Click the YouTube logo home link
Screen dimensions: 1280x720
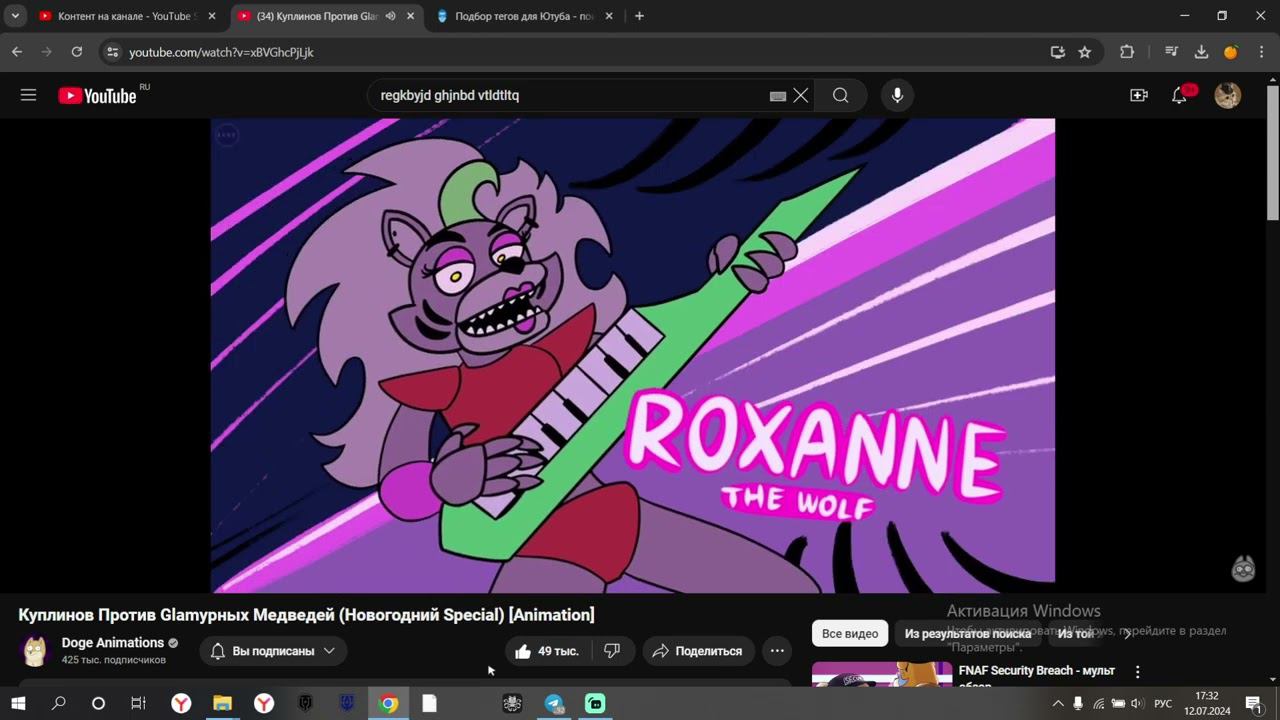click(x=98, y=96)
